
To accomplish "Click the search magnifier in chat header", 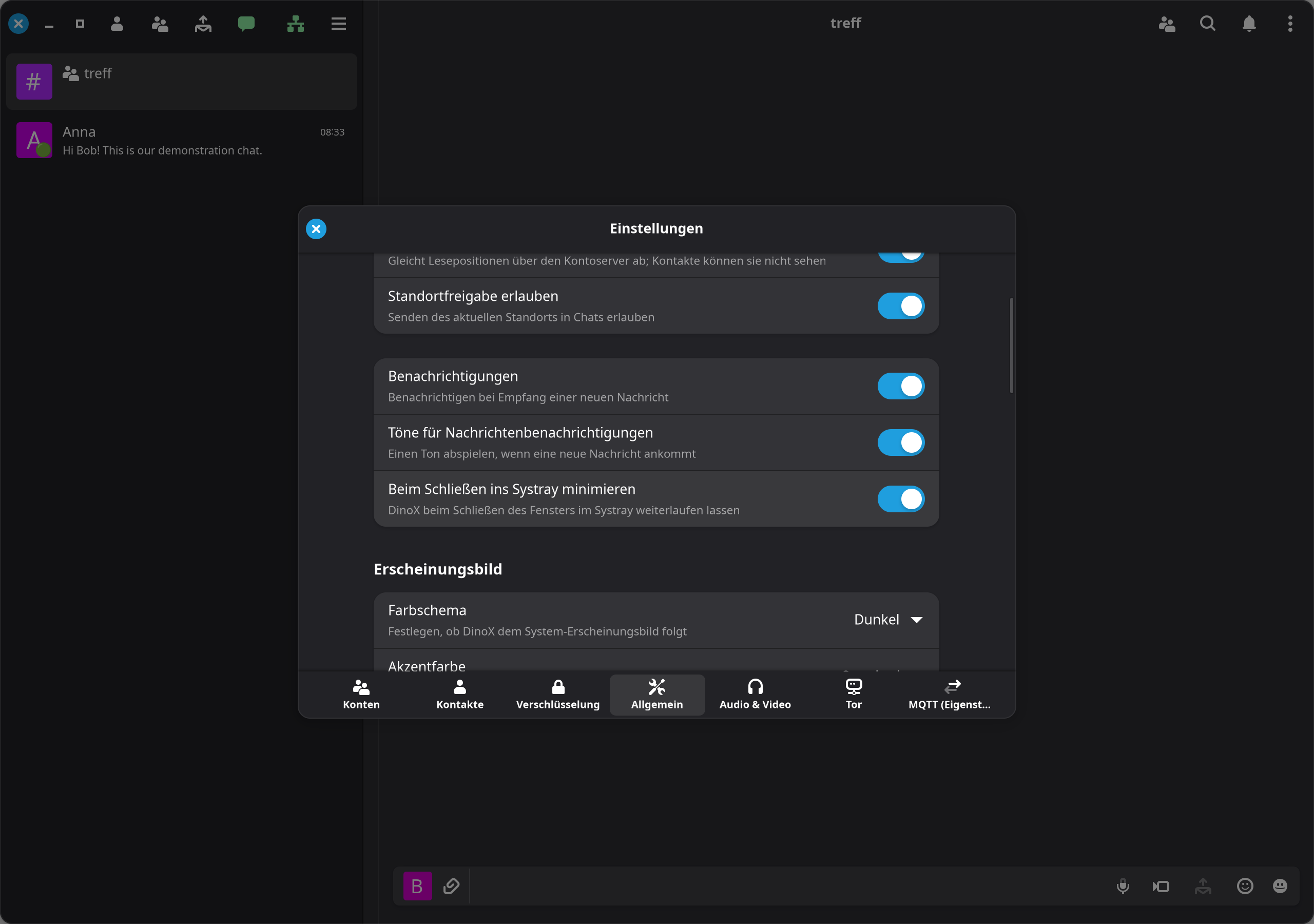I will [x=1208, y=24].
